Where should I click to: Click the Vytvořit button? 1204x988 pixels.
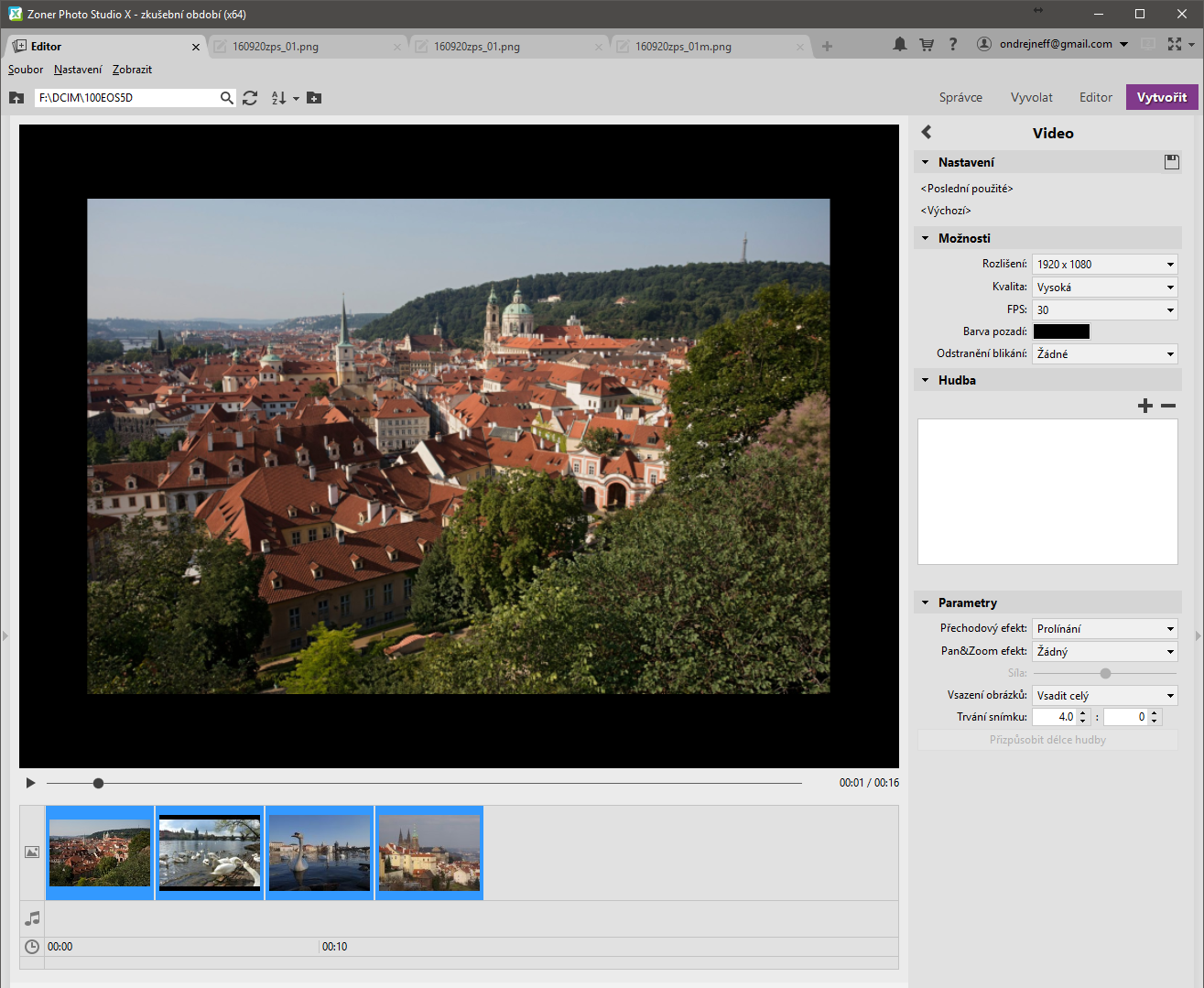tap(1161, 97)
